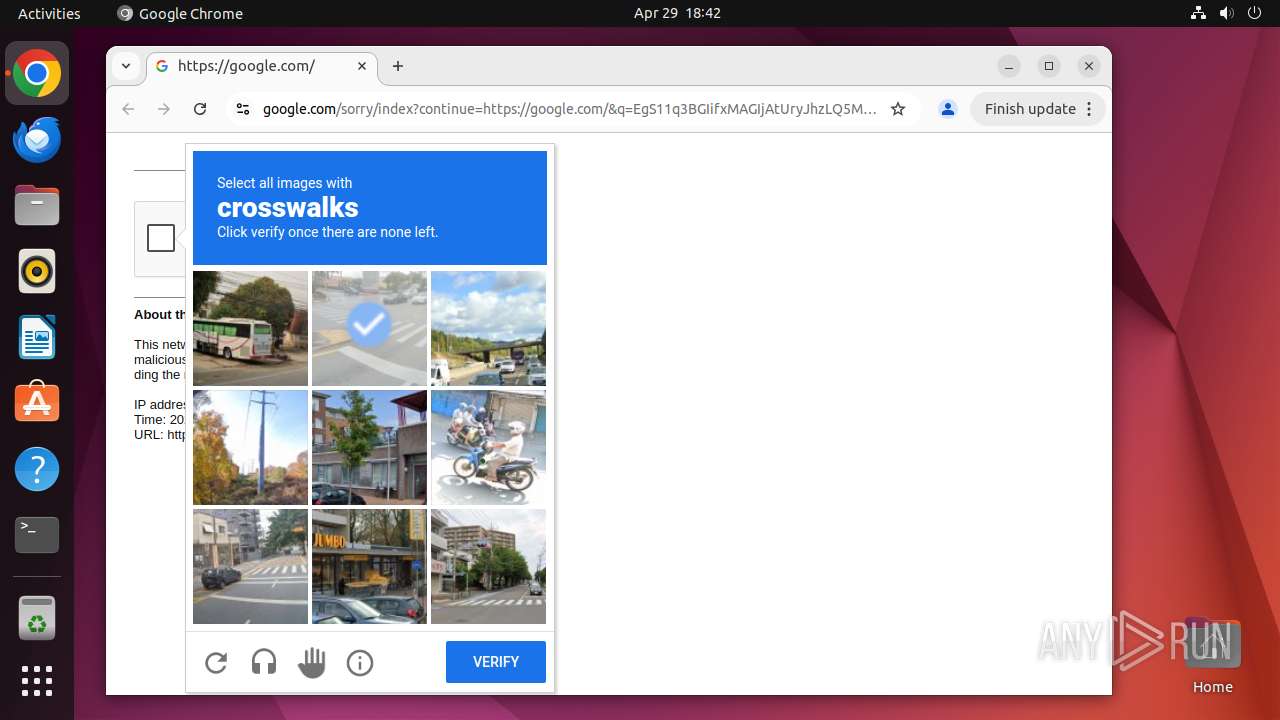Open the Google Chrome app menu in top bar
This screenshot has height=720, width=1280.
(x=180, y=13)
